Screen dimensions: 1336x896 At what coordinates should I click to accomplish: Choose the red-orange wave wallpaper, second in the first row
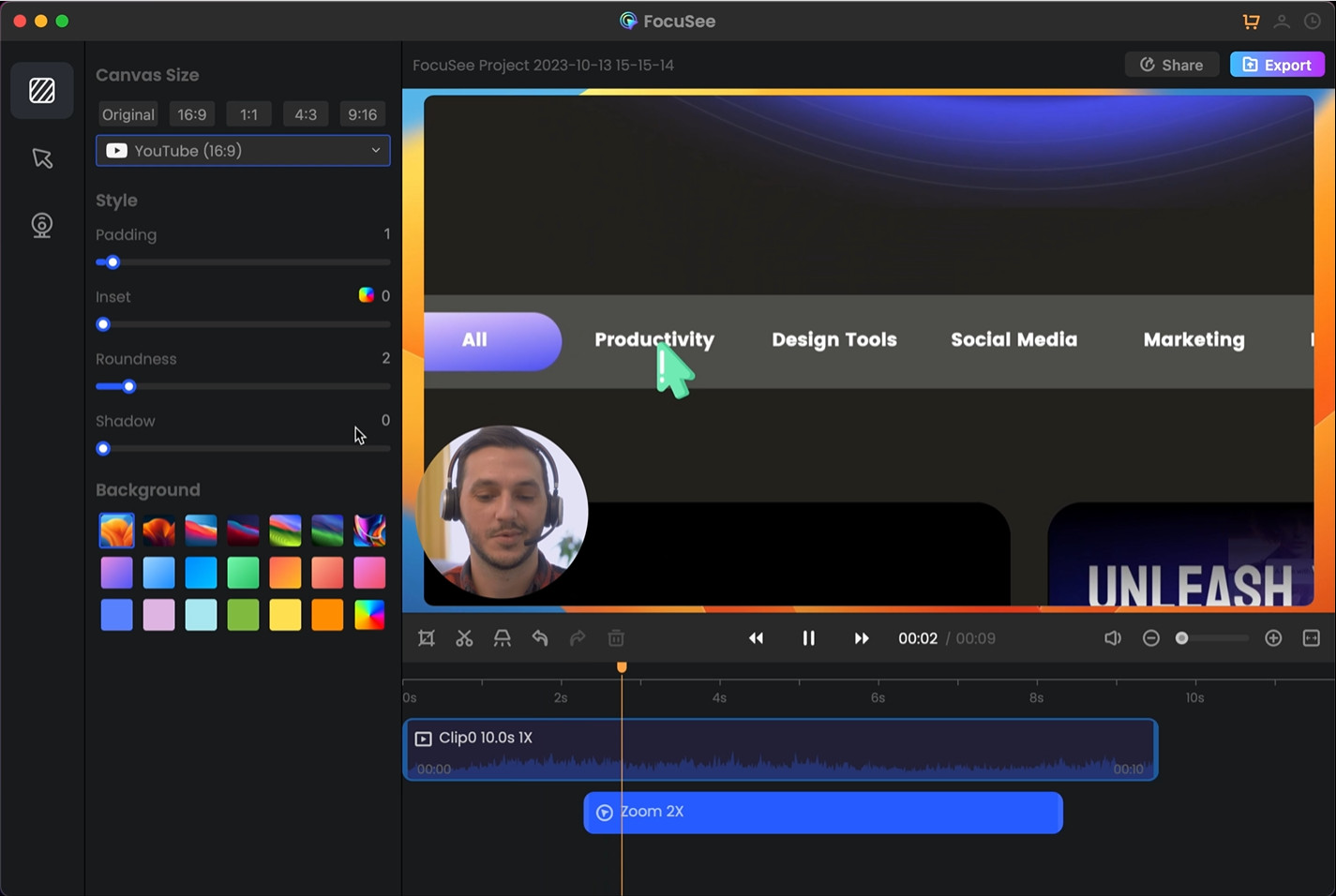tap(158, 530)
